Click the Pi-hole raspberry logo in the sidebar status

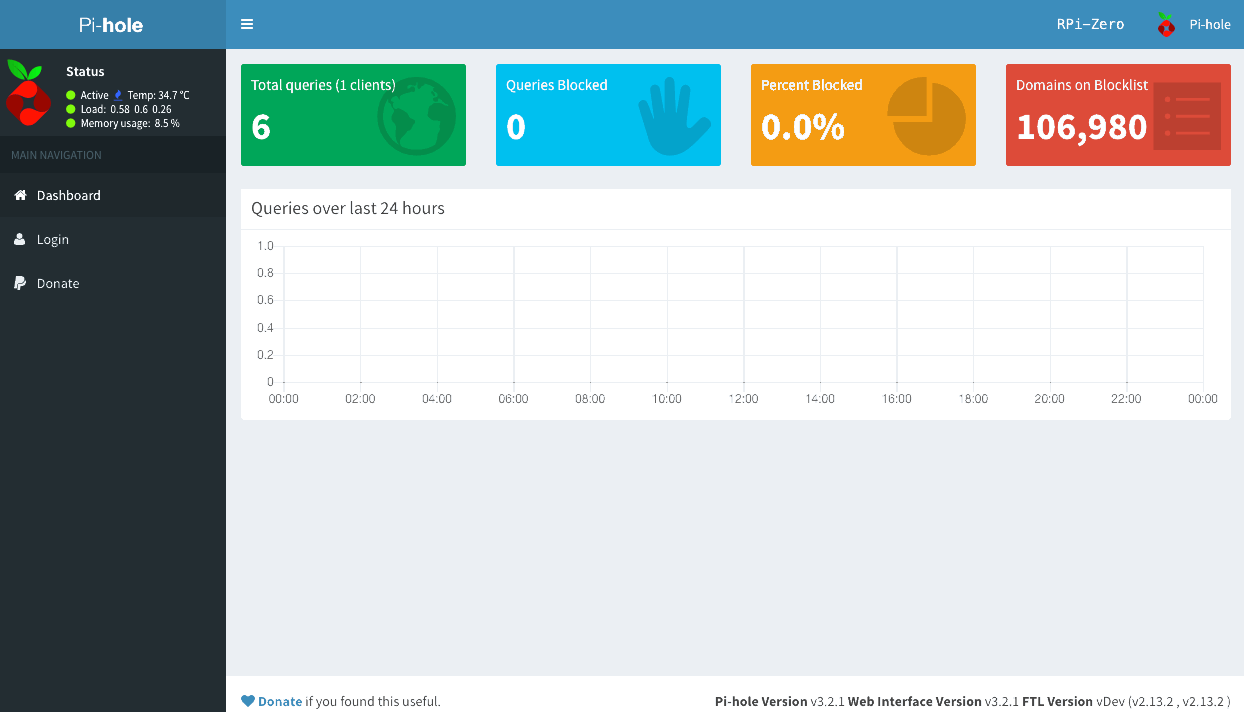tap(28, 92)
